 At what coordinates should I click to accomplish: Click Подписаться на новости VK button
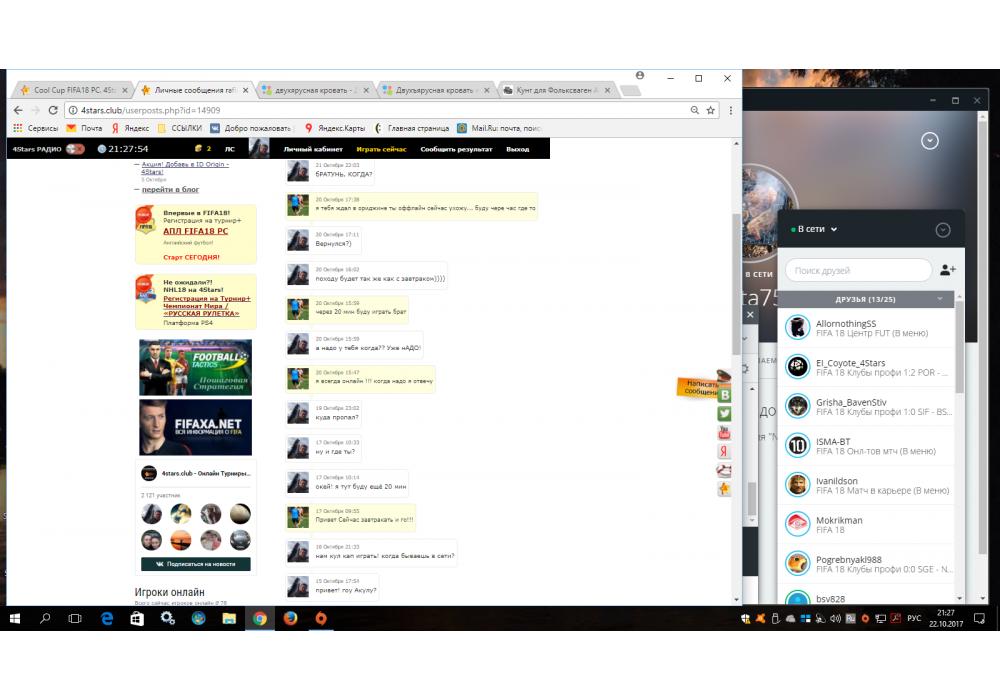click(196, 564)
